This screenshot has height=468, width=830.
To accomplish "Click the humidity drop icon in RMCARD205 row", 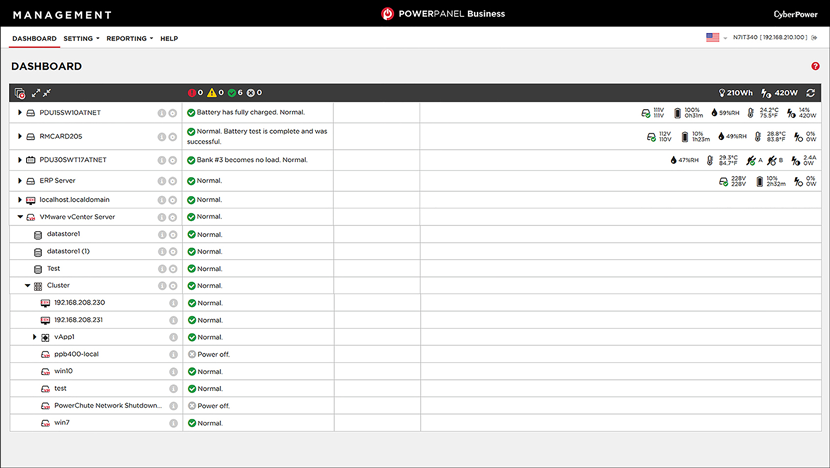I will 720,137.
